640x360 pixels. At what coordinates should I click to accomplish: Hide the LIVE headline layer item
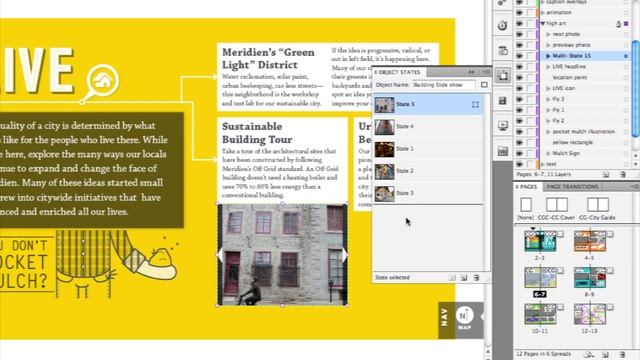tap(519, 67)
